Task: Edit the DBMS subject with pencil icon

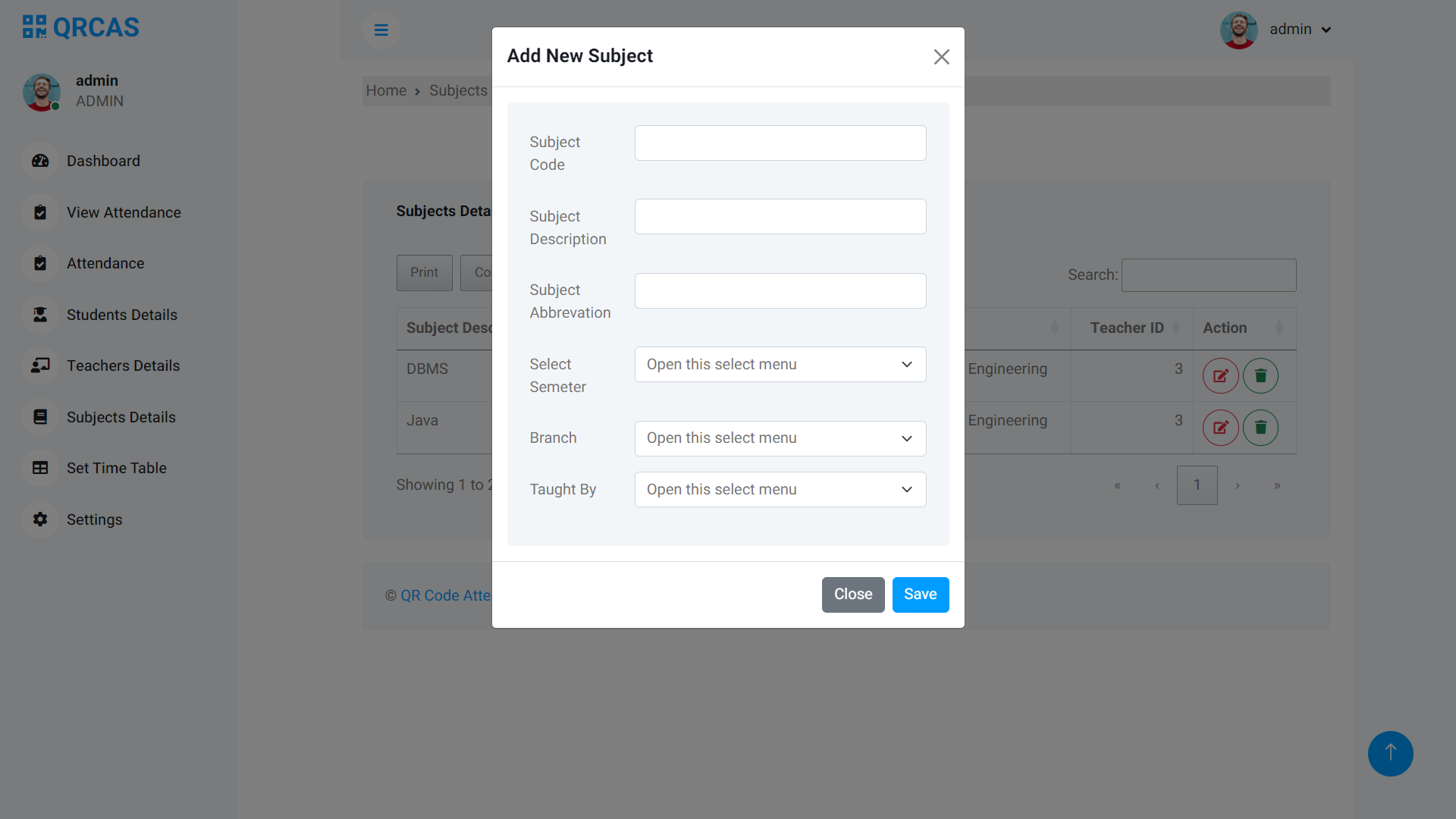Action: (x=1220, y=375)
